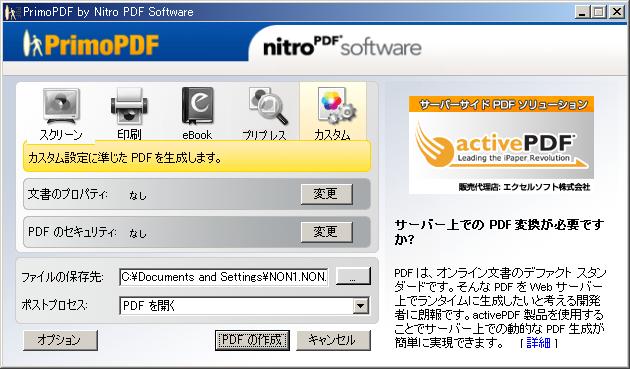This screenshot has width=630, height=369.
Task: Open the activePDF advertisement banner
Action: click(x=501, y=145)
